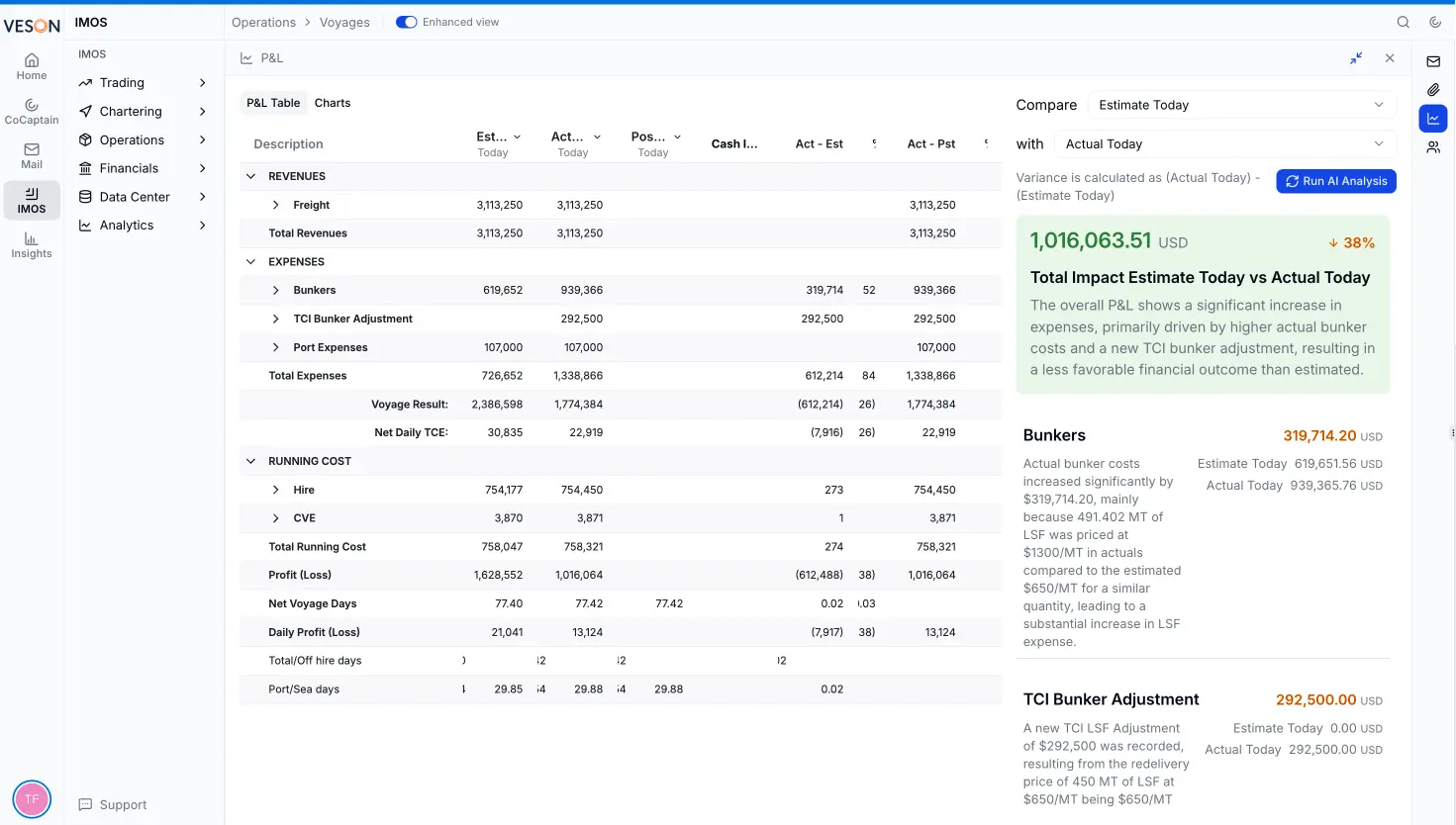1456x825 pixels.
Task: Click the Total Expenses row label
Action: coord(308,376)
